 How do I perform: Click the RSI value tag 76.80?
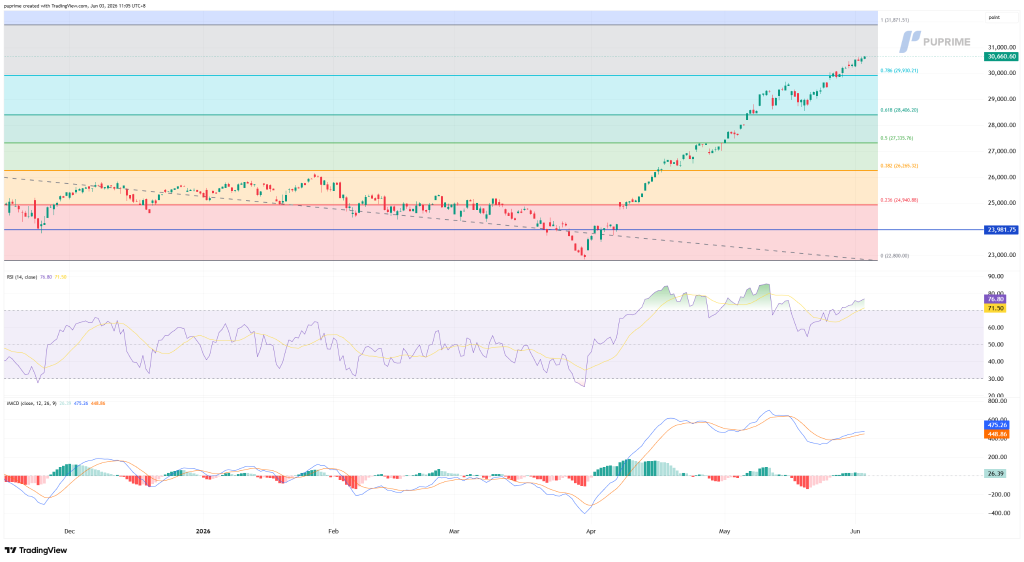(995, 299)
